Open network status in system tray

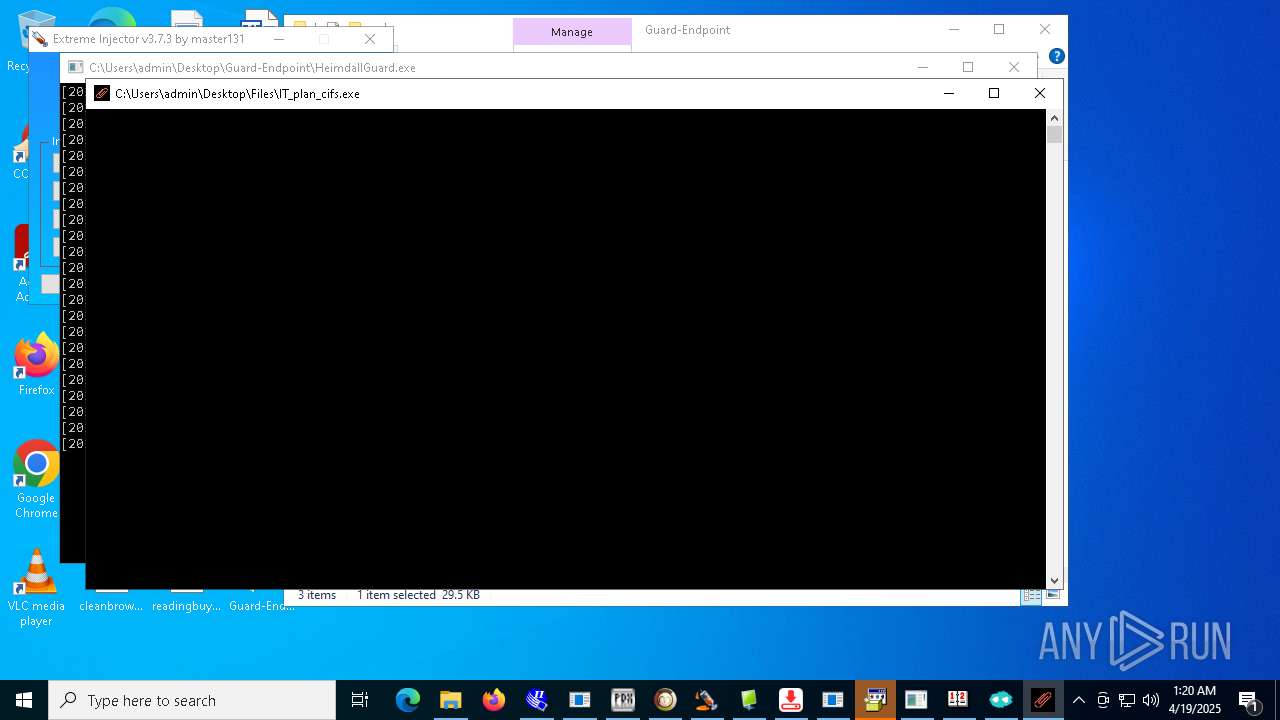[x=1127, y=700]
